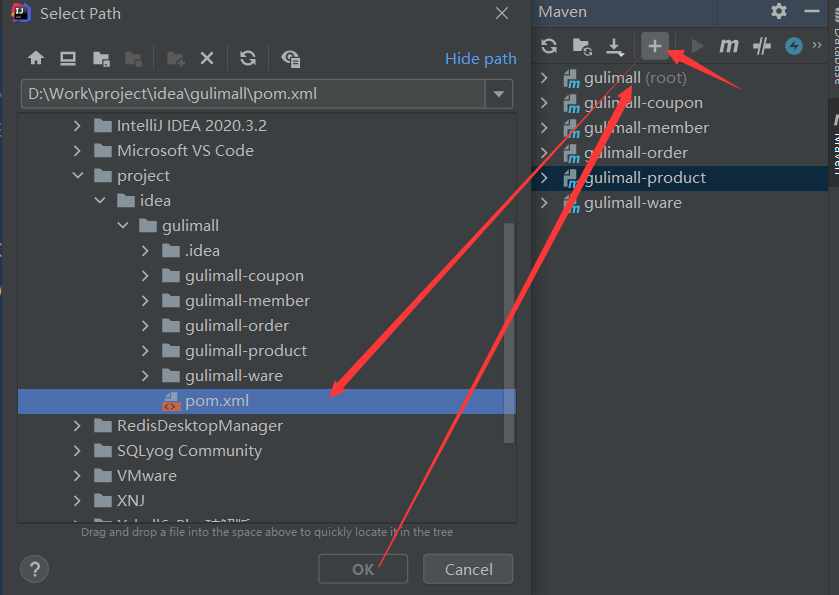Expand gulimall (root) Maven node
Image resolution: width=839 pixels, height=595 pixels.
pos(544,78)
